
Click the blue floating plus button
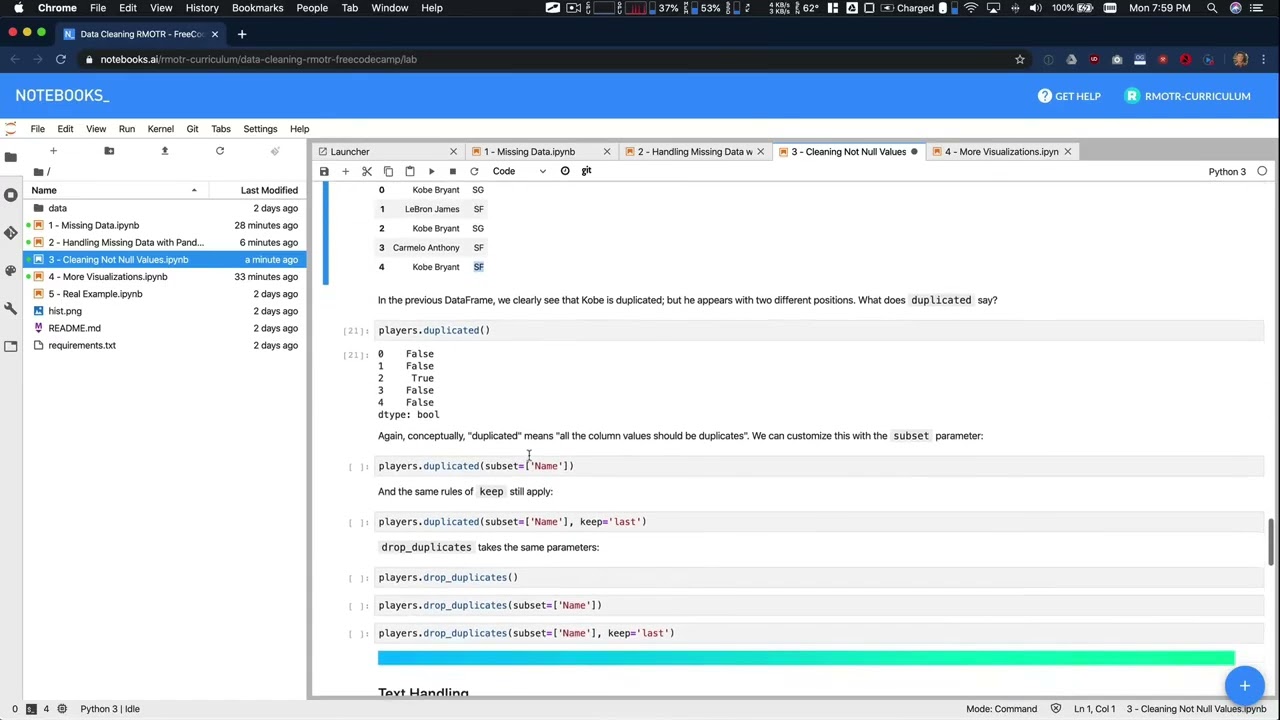(1244, 686)
